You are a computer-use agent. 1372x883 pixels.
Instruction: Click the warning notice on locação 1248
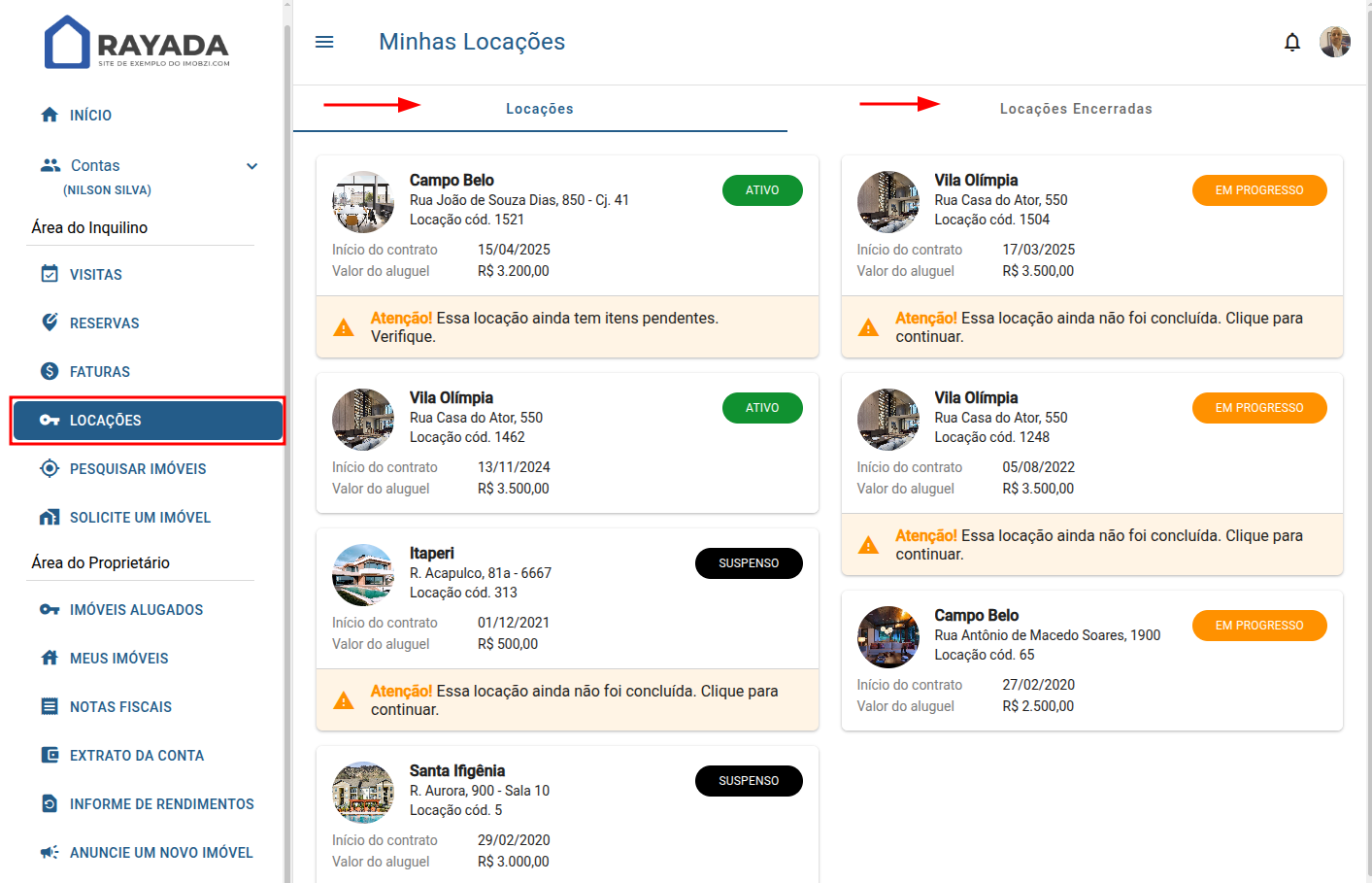(1092, 545)
